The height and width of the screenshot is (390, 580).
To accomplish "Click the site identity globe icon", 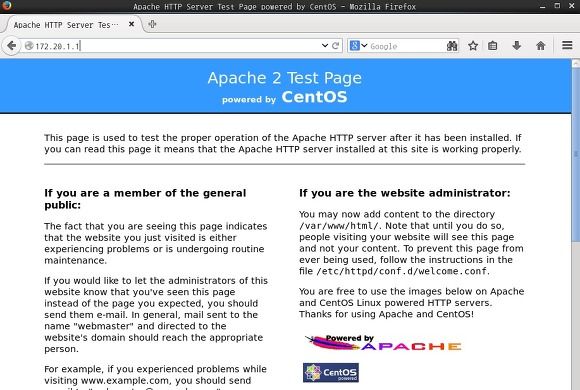I will pos(29,46).
